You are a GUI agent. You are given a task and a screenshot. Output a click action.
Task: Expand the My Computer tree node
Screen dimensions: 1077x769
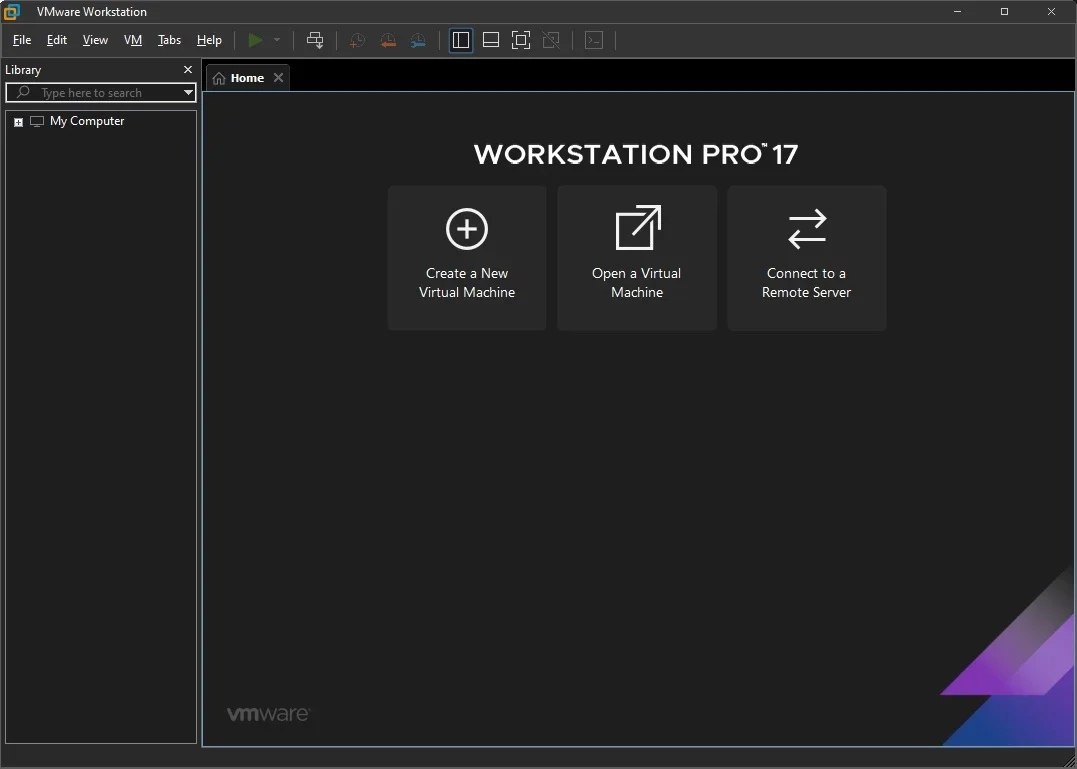coord(19,122)
